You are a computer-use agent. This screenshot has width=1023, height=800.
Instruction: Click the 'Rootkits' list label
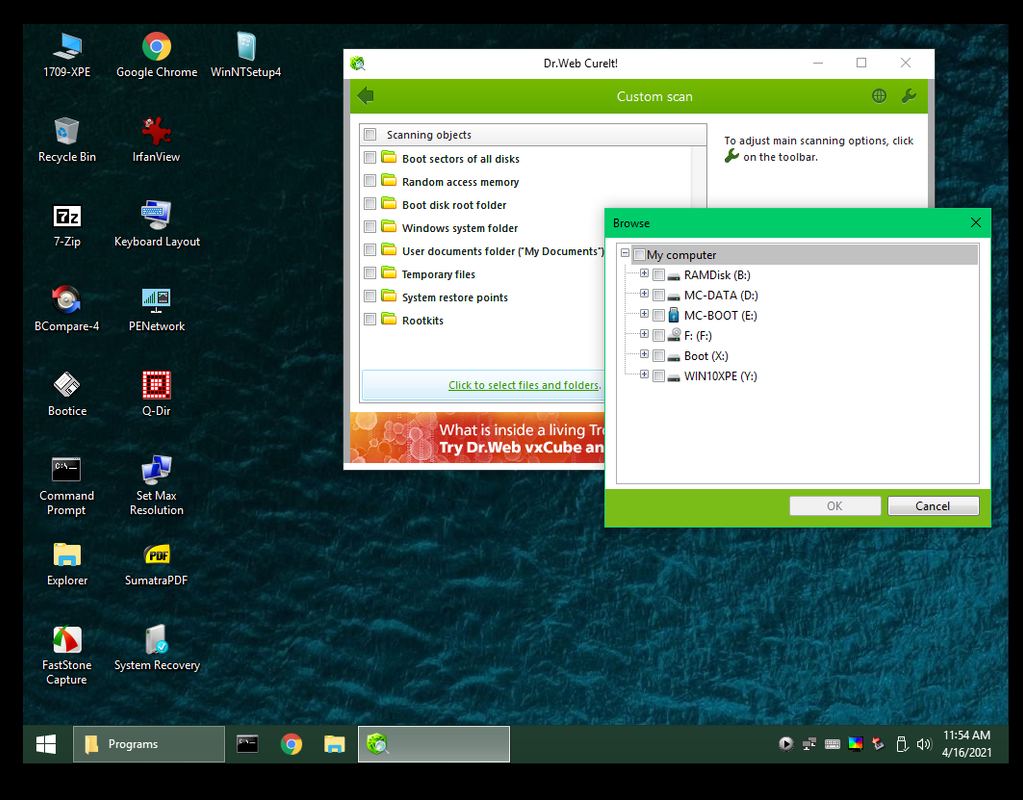(x=423, y=320)
